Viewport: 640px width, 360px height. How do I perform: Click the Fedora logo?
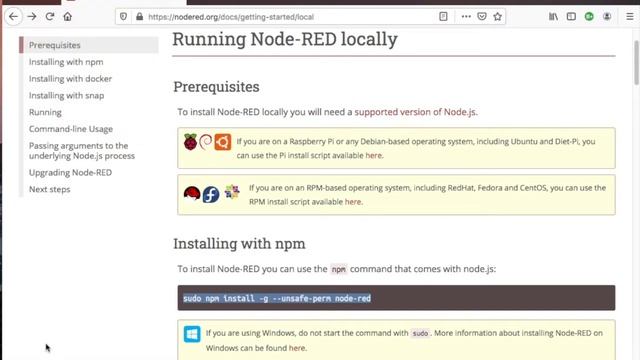[211, 195]
